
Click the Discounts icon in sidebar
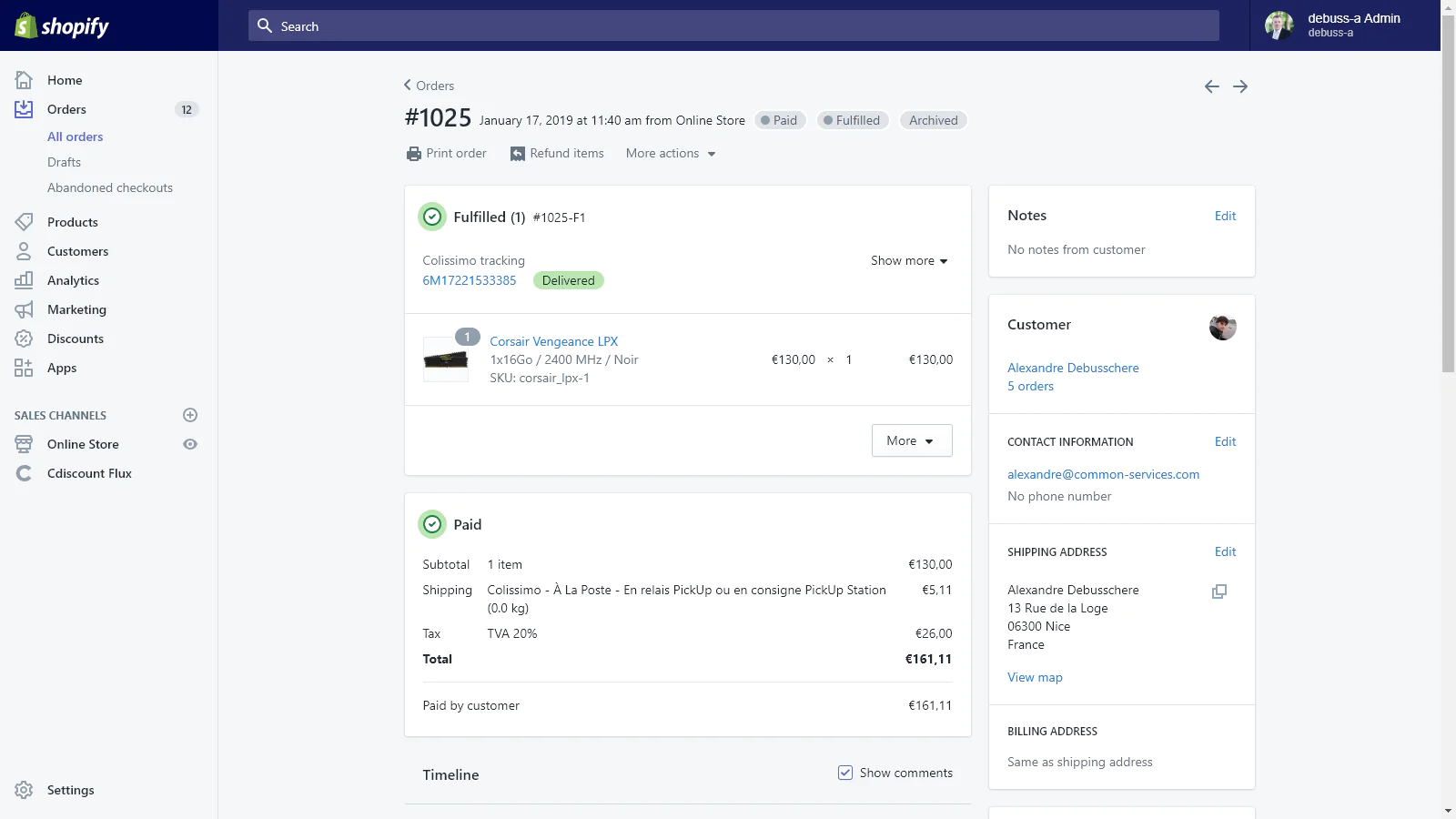[25, 339]
